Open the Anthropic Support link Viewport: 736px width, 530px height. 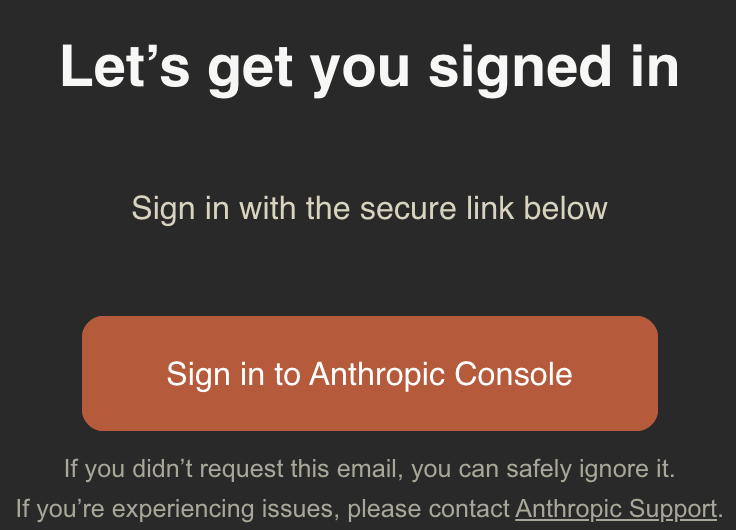coord(616,508)
